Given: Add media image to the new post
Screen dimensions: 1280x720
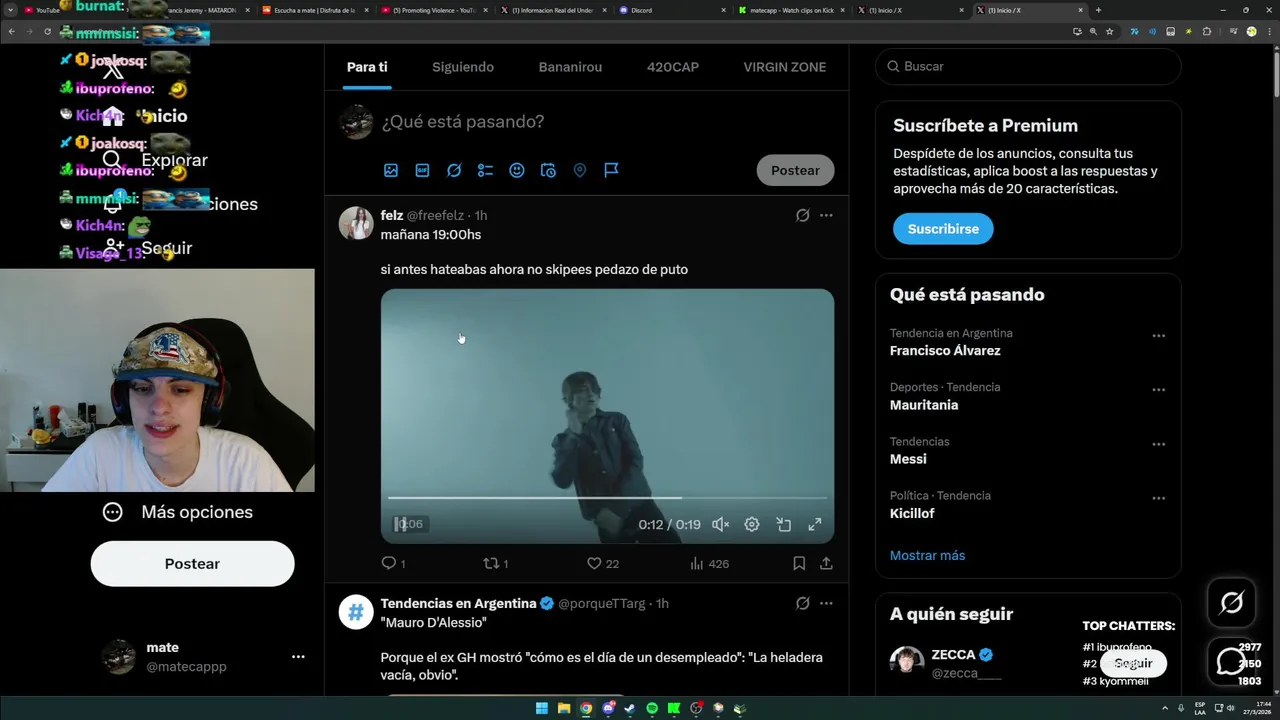Looking at the screenshot, I should (x=391, y=171).
